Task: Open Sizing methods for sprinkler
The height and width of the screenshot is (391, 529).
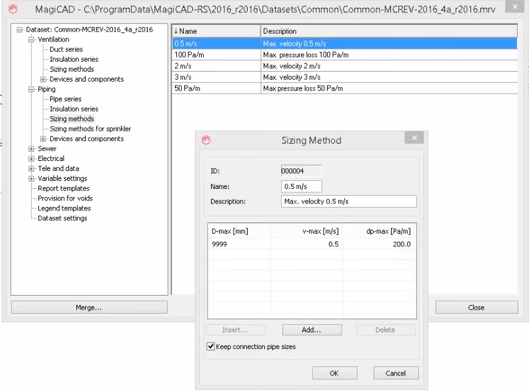Action: point(90,129)
